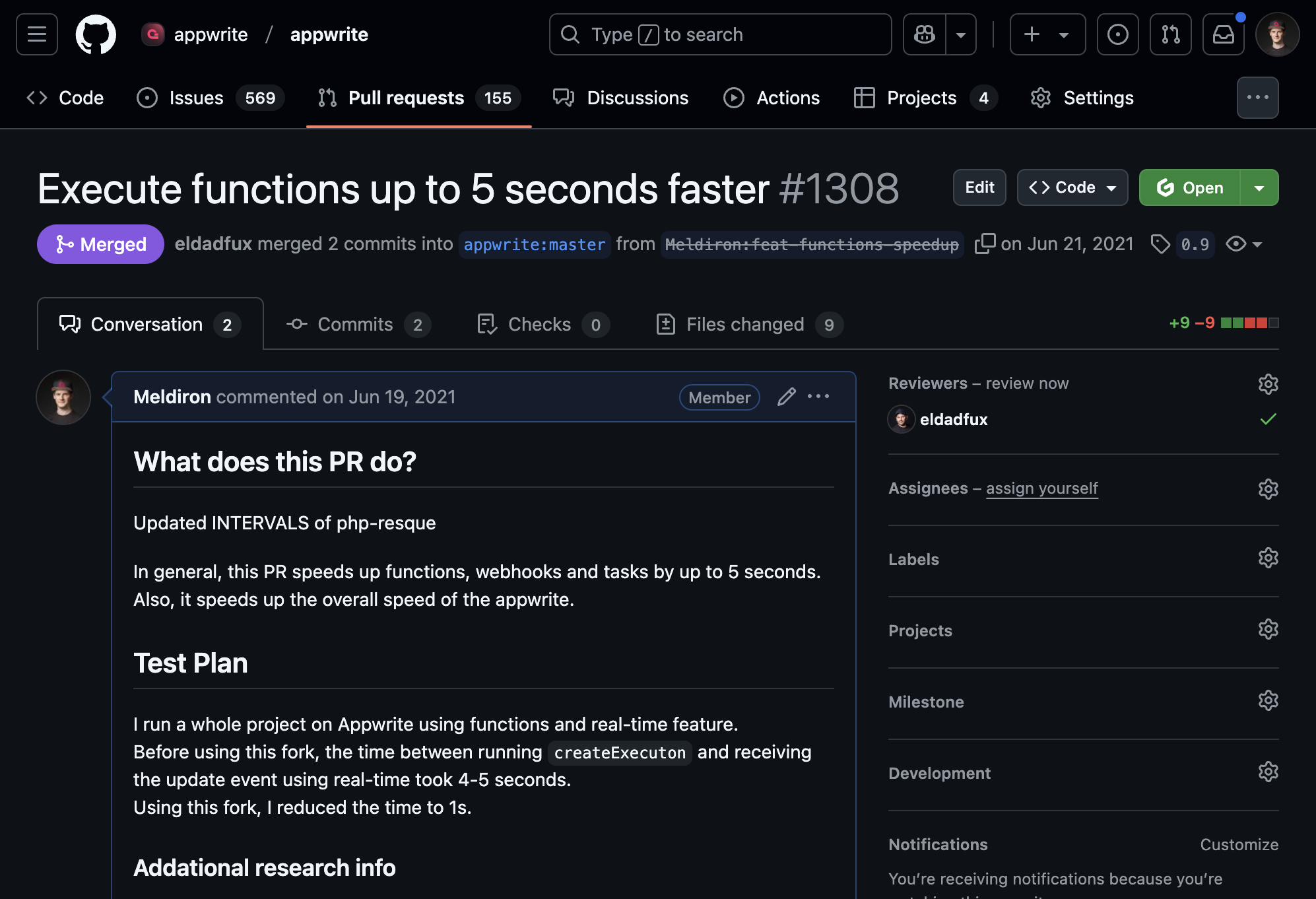Focus the Type / to search field
This screenshot has height=899, width=1316.
720,34
